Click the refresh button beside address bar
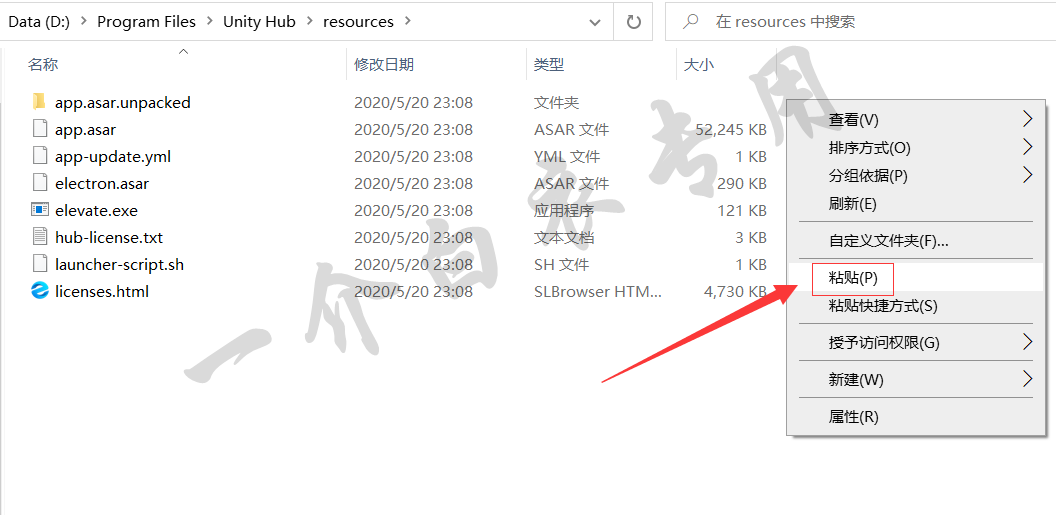Viewport: 1056px width, 515px height. 634,22
